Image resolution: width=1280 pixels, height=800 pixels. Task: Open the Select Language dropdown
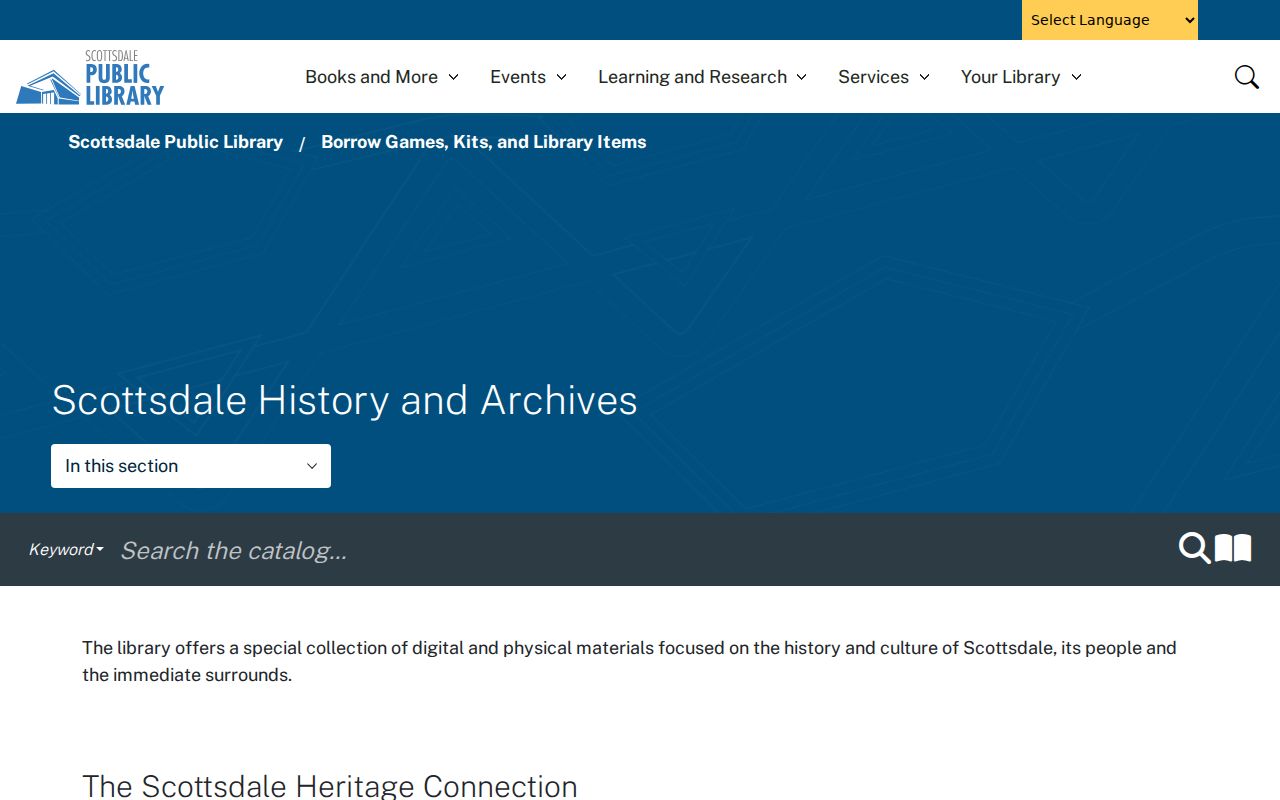point(1110,20)
